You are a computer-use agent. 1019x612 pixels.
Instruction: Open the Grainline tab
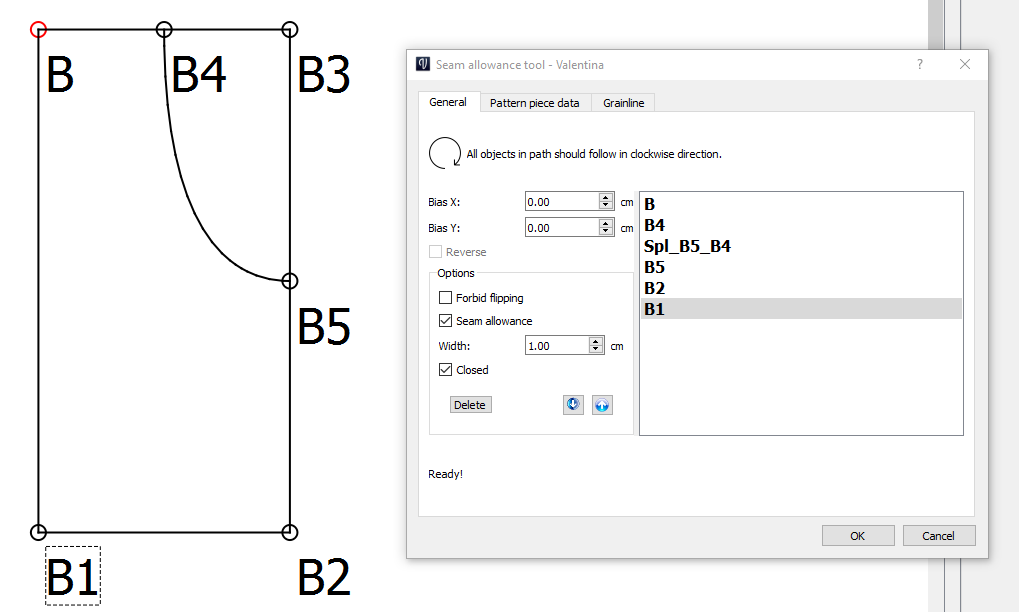[x=623, y=103]
